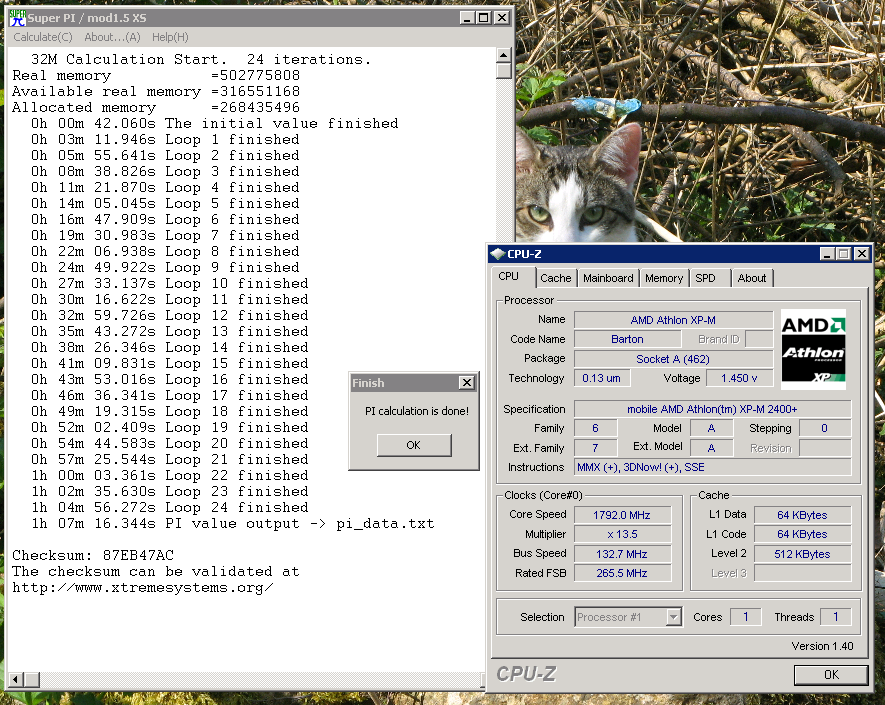885x705 pixels.
Task: Close the Finish dialog with X
Action: (467, 383)
